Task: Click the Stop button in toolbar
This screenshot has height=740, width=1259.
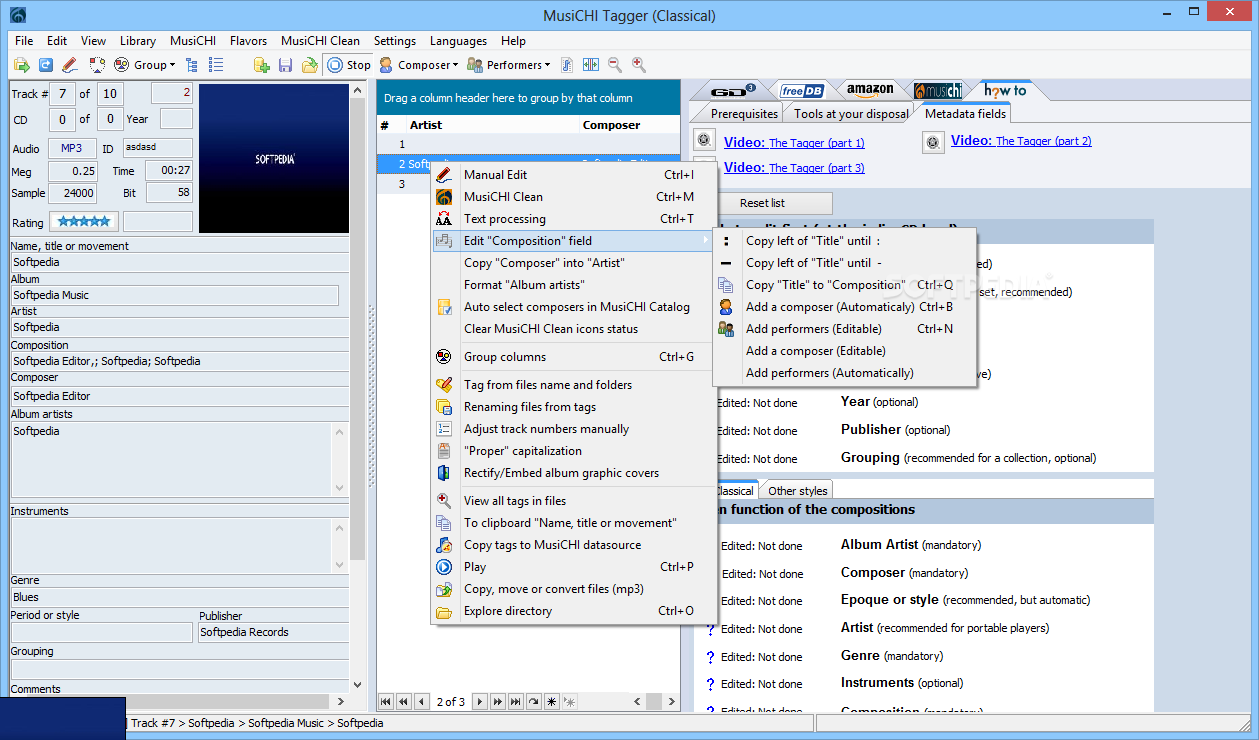Action: click(348, 65)
